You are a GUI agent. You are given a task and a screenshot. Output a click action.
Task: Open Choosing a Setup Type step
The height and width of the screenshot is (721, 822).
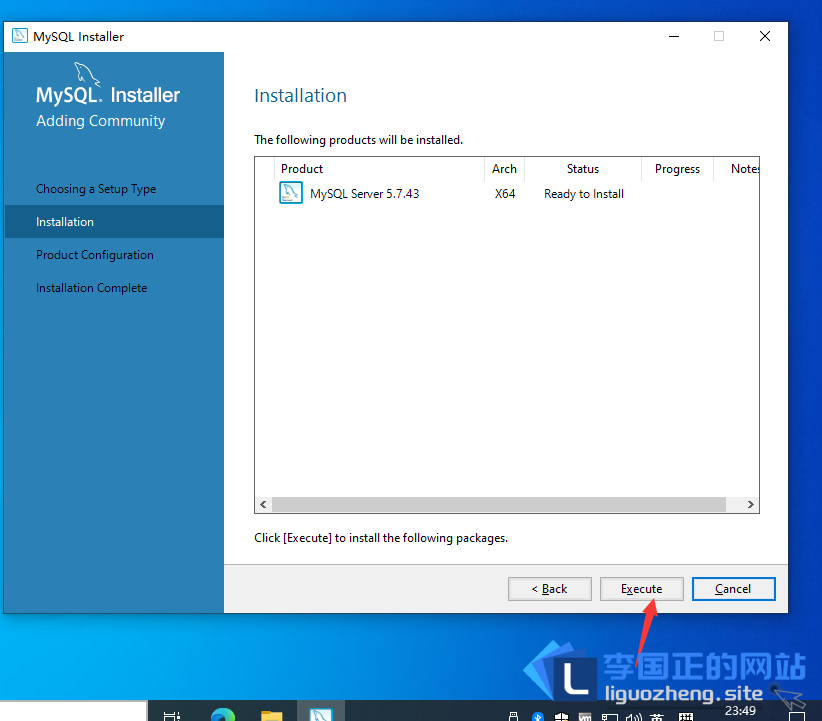96,189
